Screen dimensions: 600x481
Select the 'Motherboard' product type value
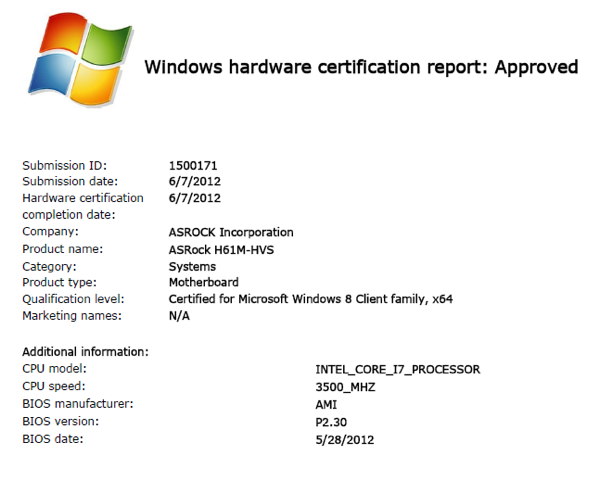coord(204,282)
